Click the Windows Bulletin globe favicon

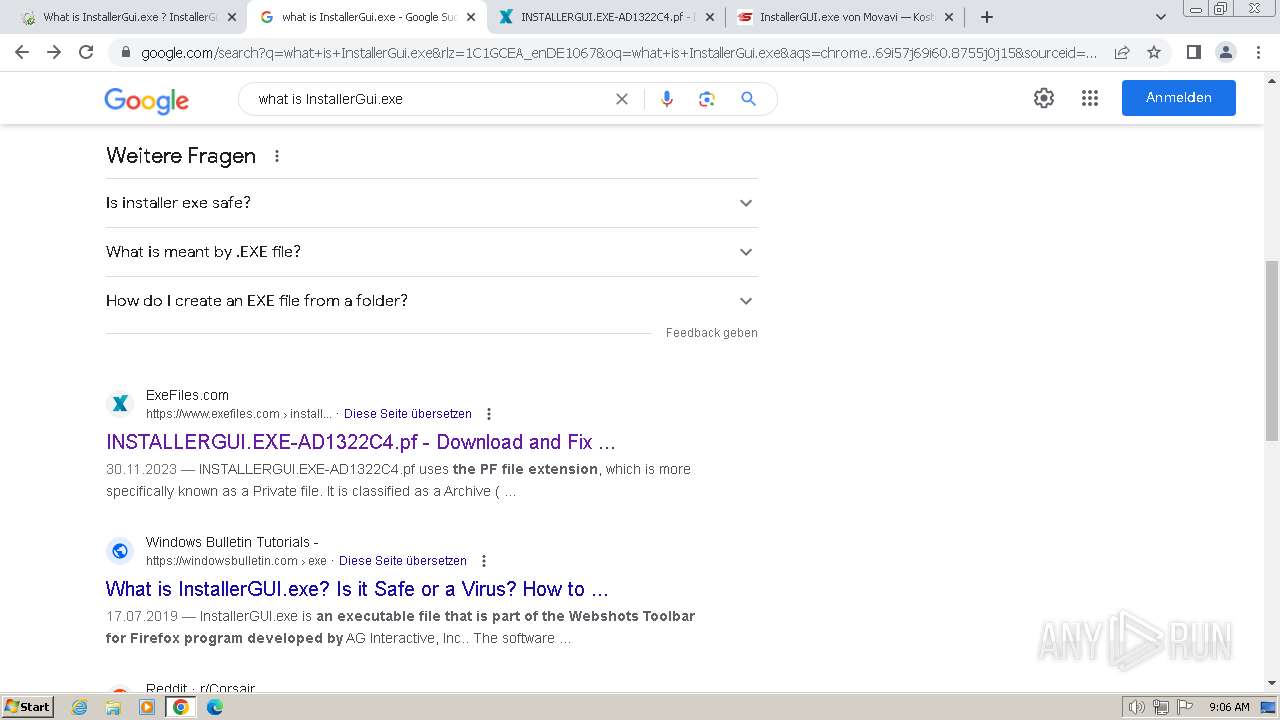(x=120, y=551)
